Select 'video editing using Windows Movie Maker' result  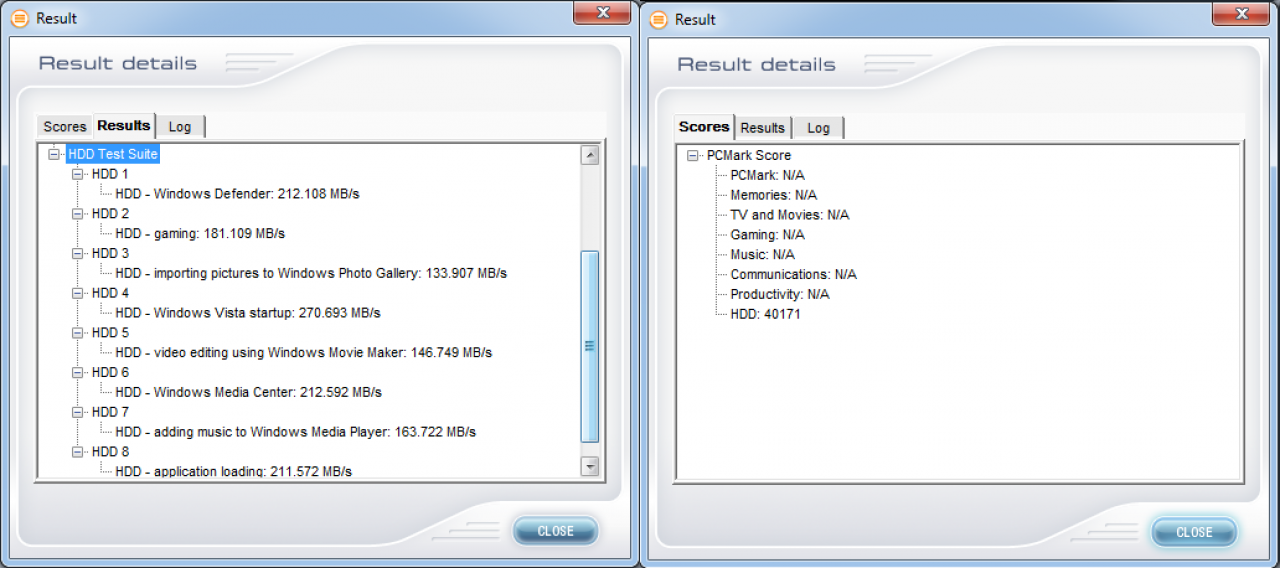(304, 352)
